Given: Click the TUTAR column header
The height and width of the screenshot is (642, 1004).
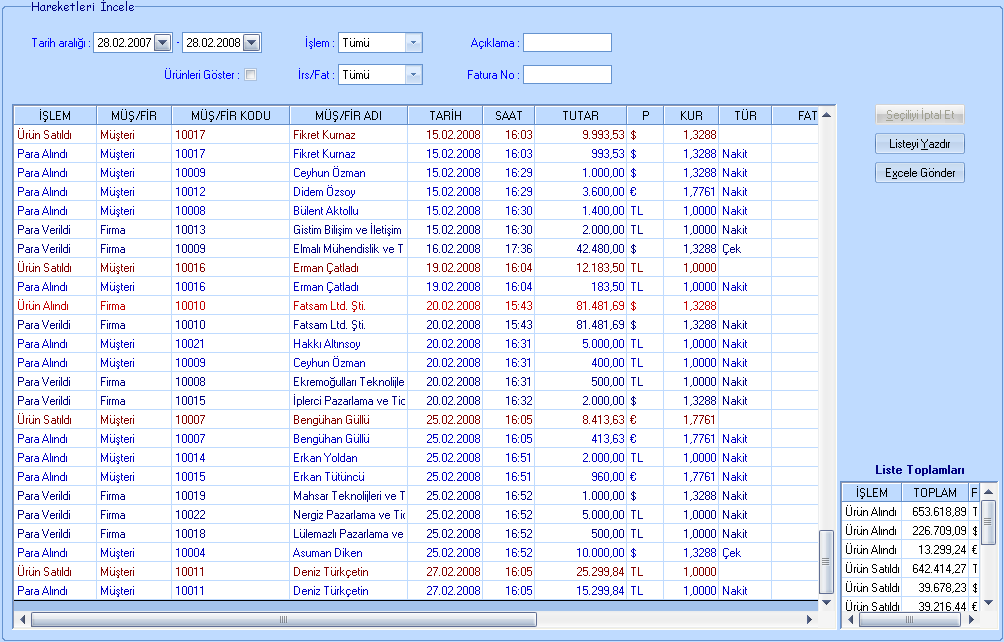Looking at the screenshot, I should tap(580, 116).
